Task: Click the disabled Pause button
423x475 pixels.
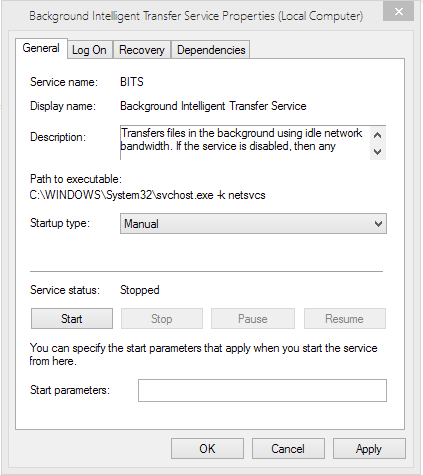Action: (x=253, y=319)
